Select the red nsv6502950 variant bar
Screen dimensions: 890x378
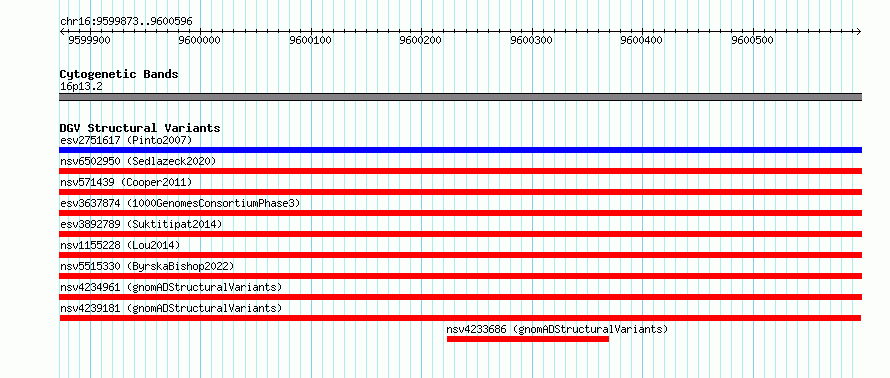pos(460,171)
